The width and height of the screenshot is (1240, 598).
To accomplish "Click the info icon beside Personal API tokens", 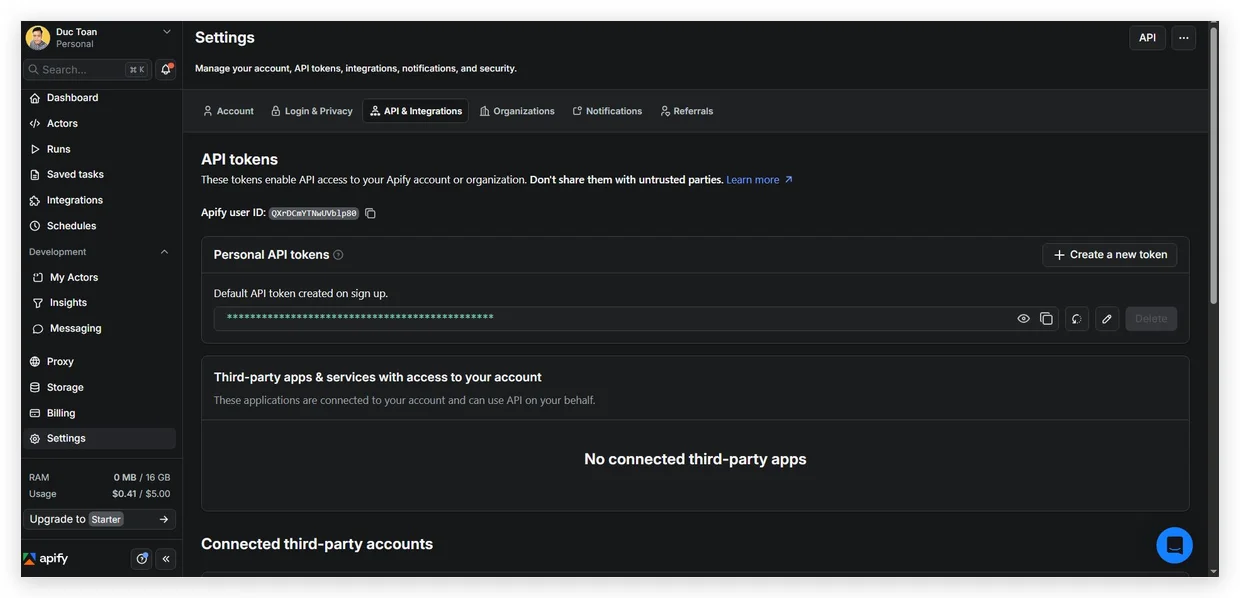I will pyautogui.click(x=338, y=255).
